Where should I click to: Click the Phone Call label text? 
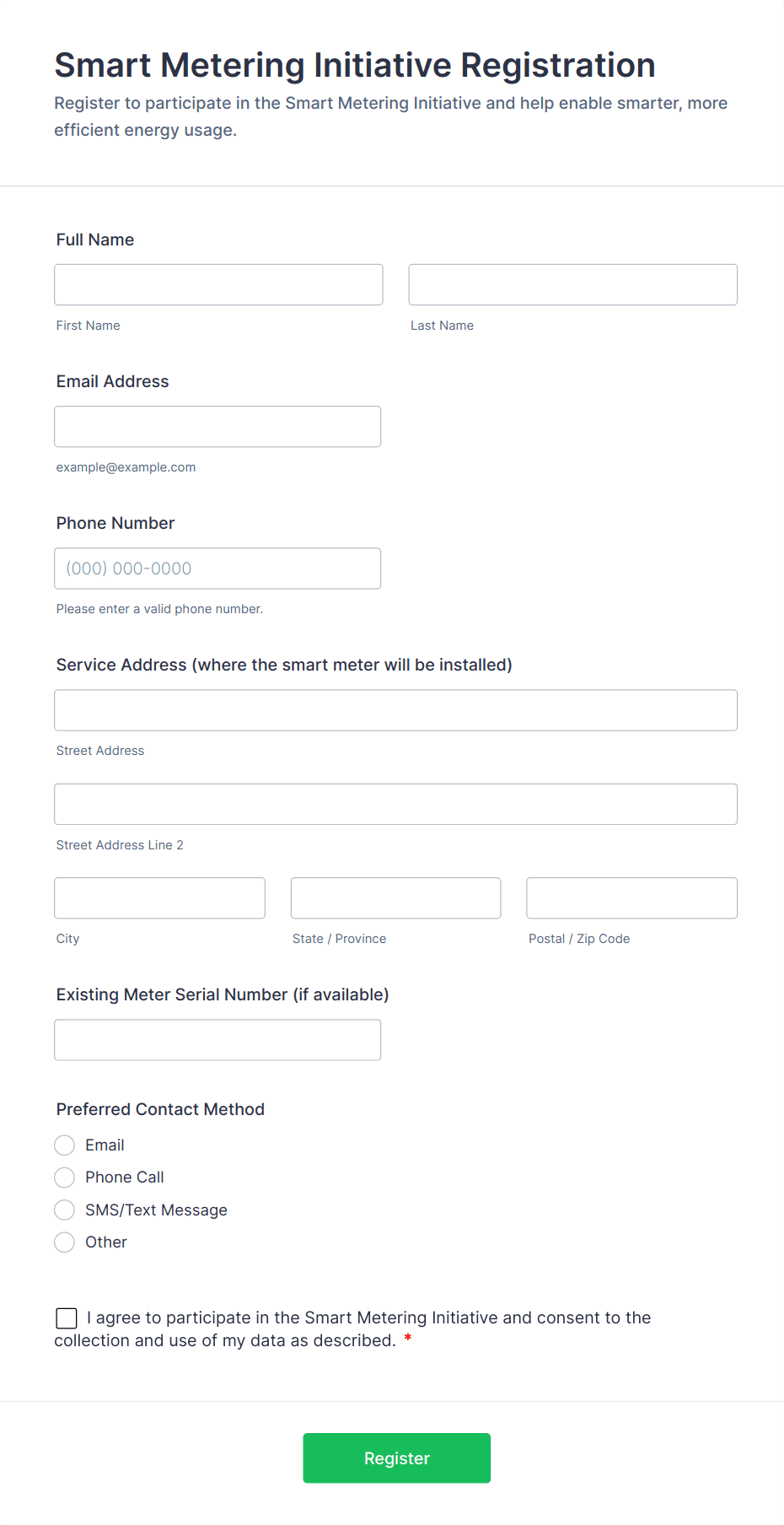125,1177
